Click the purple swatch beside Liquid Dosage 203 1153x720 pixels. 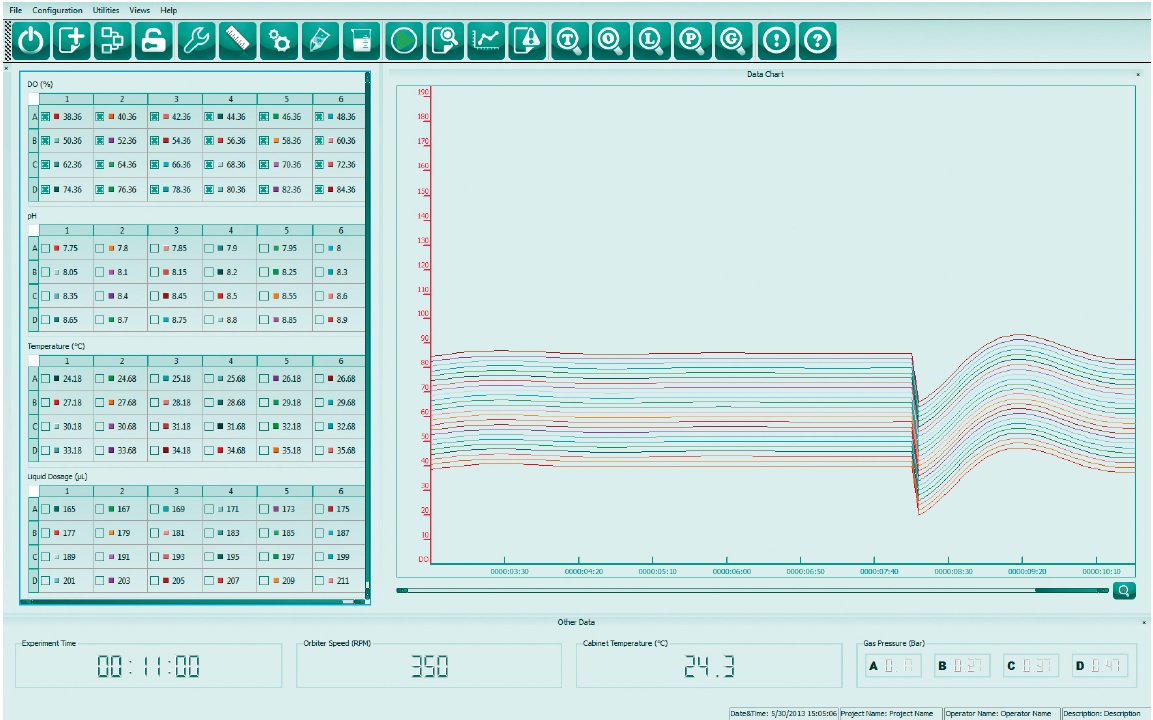pos(111,581)
